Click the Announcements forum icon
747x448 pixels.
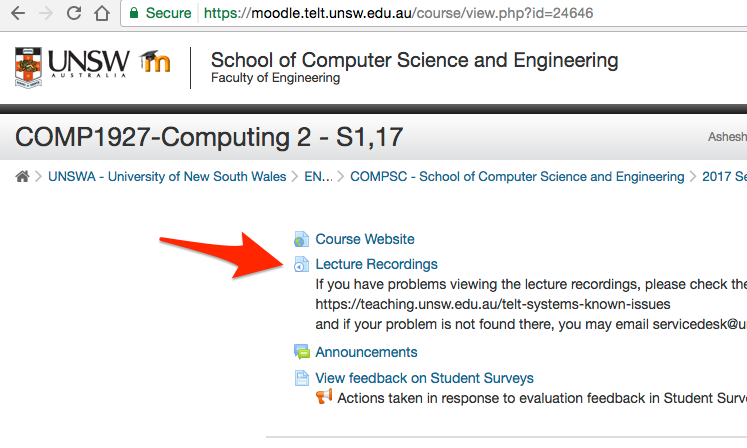[302, 352]
